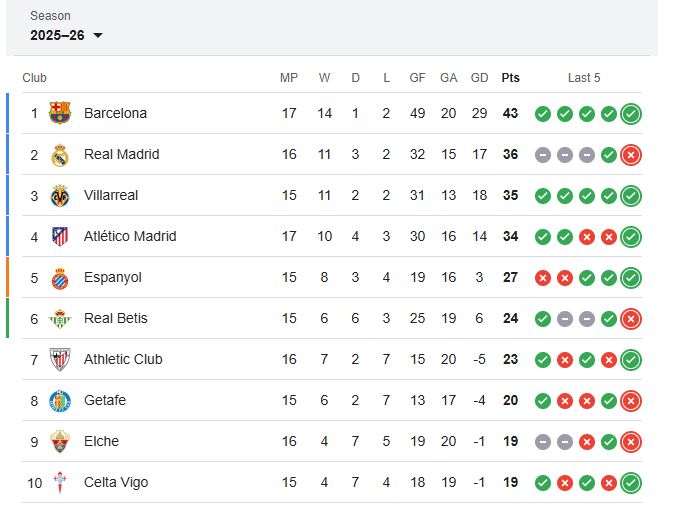The height and width of the screenshot is (509, 677).
Task: Click the Pts column header
Action: point(510,78)
